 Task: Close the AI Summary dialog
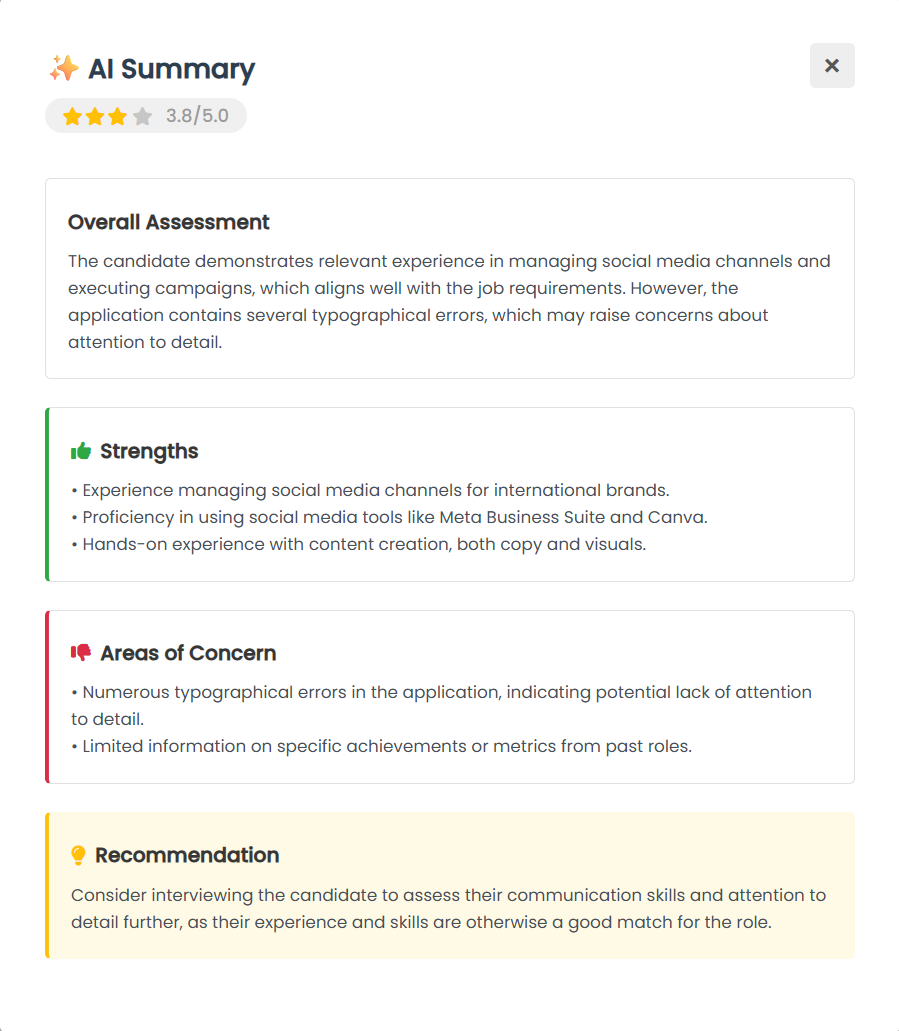(x=832, y=66)
